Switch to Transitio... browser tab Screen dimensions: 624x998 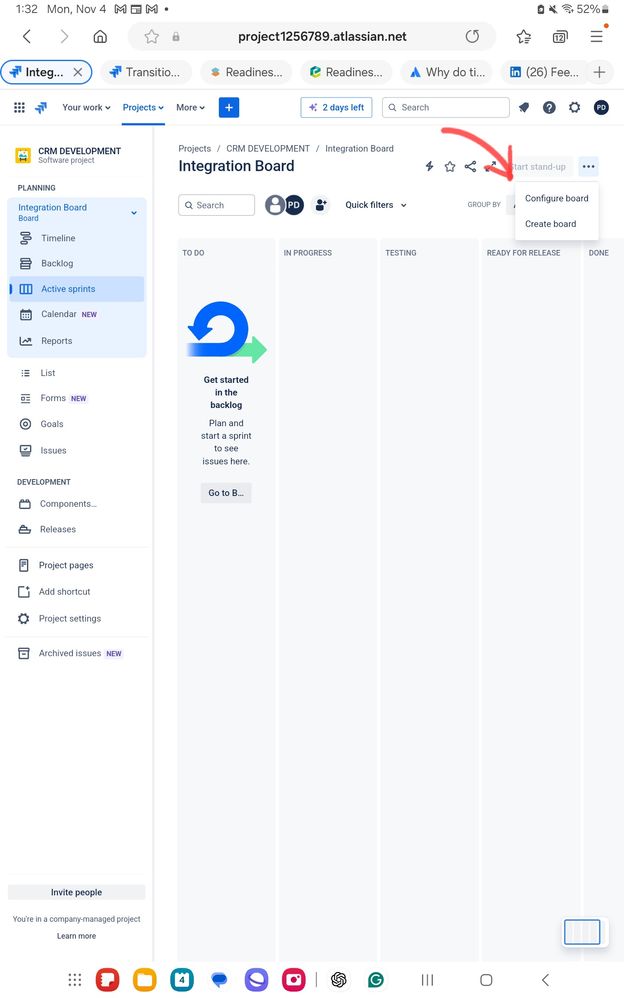(148, 73)
